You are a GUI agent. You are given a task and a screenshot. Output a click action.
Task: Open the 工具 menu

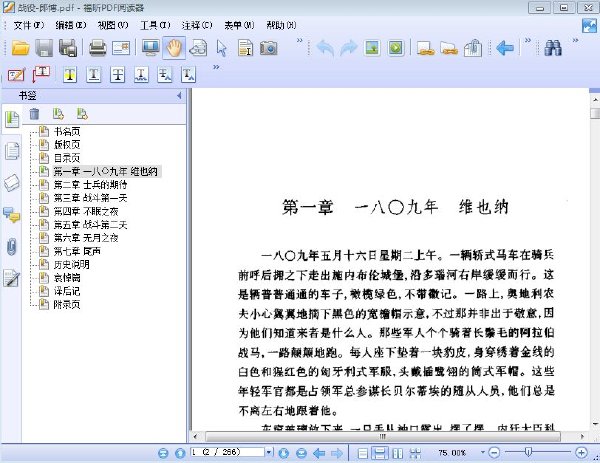tap(155, 25)
